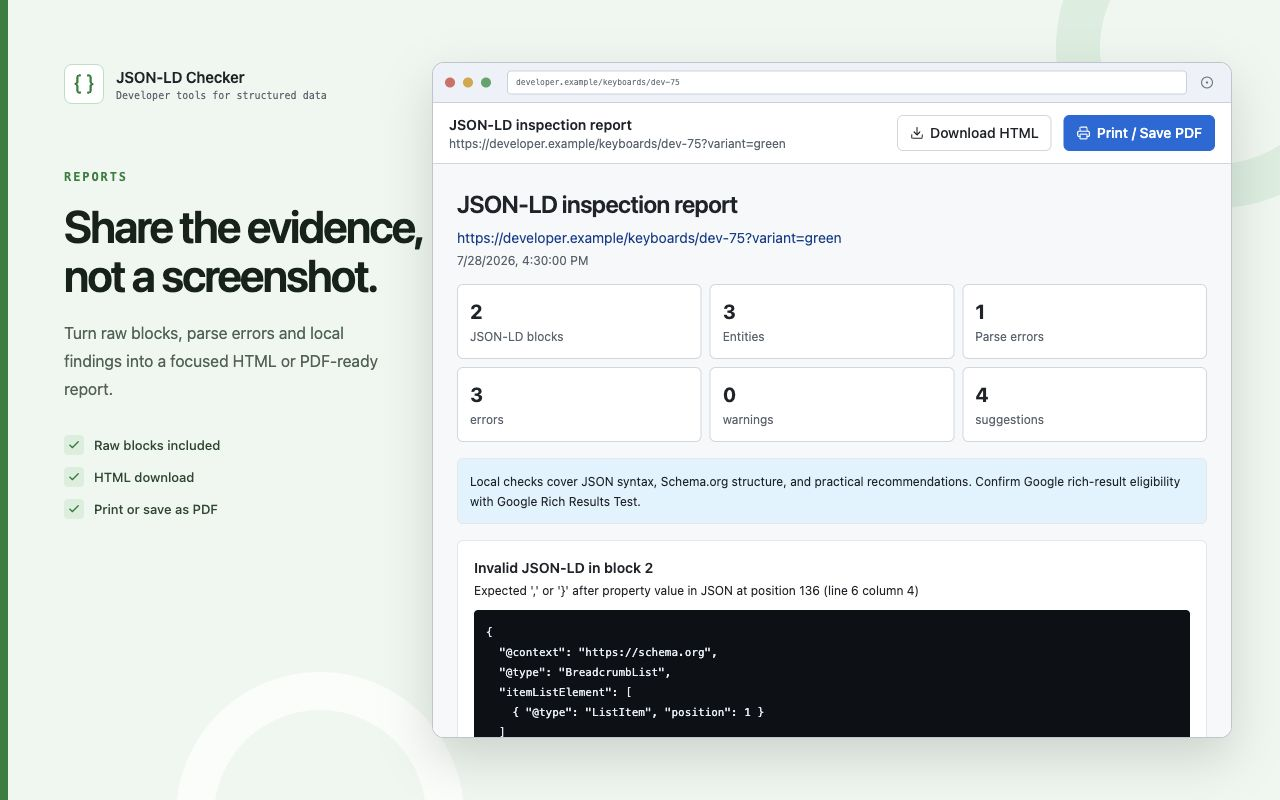Click the REPORTS section label
Screen dimensions: 1280x800
(96, 177)
